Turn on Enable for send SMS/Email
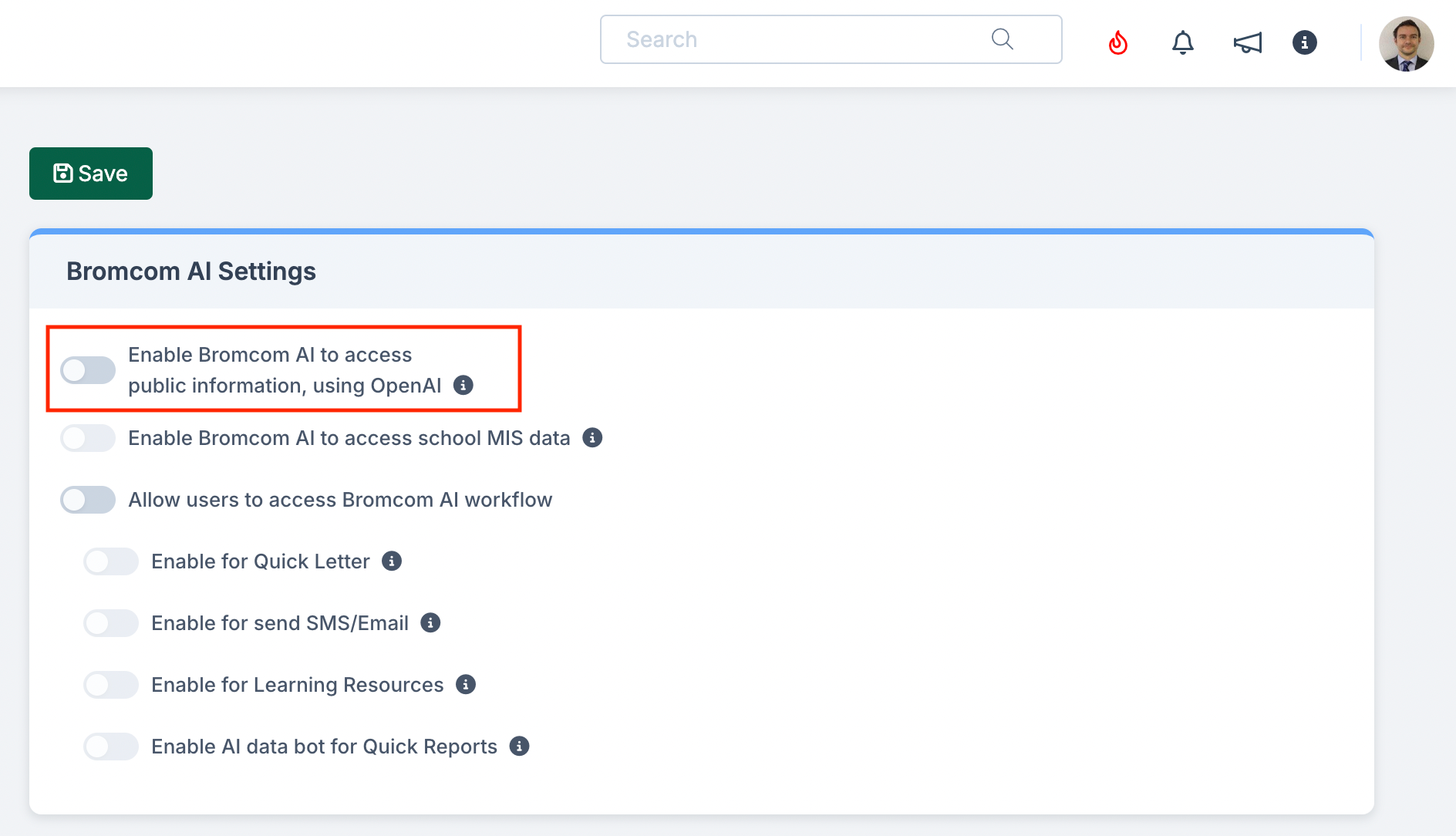 [x=111, y=623]
